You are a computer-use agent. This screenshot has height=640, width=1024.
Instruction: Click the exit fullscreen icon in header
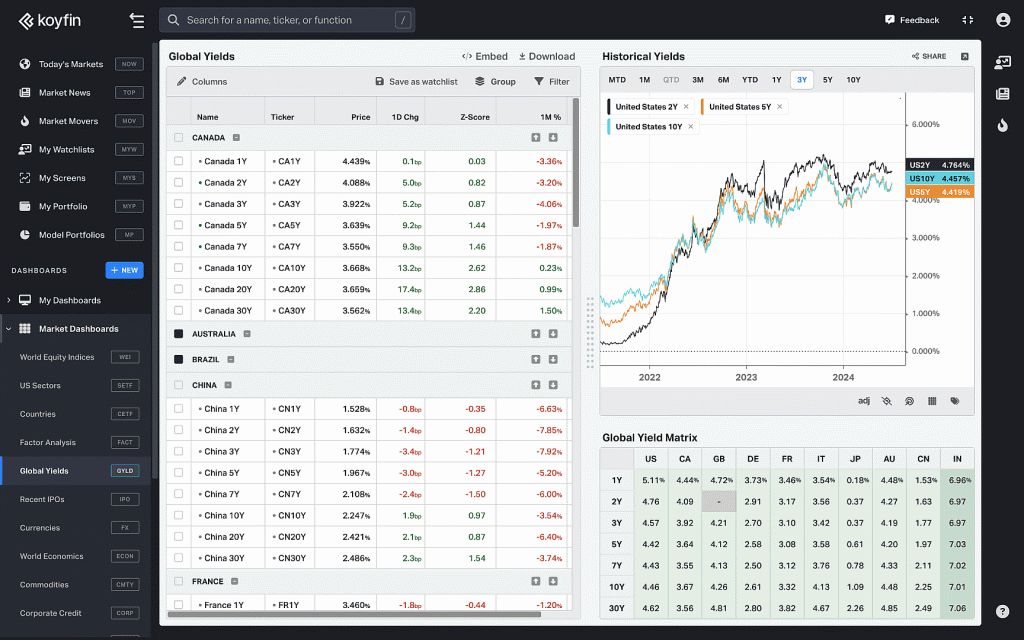968,20
